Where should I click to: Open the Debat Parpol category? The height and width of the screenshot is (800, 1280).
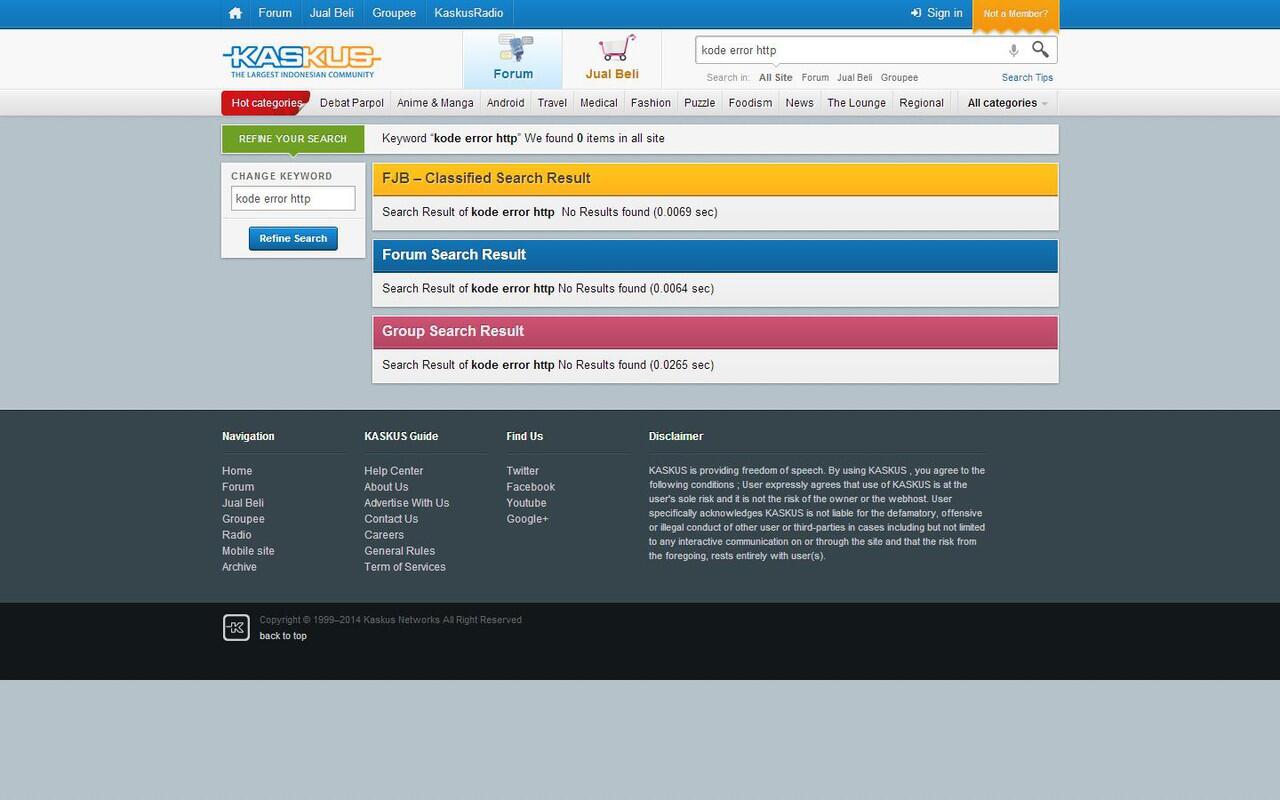pos(352,103)
